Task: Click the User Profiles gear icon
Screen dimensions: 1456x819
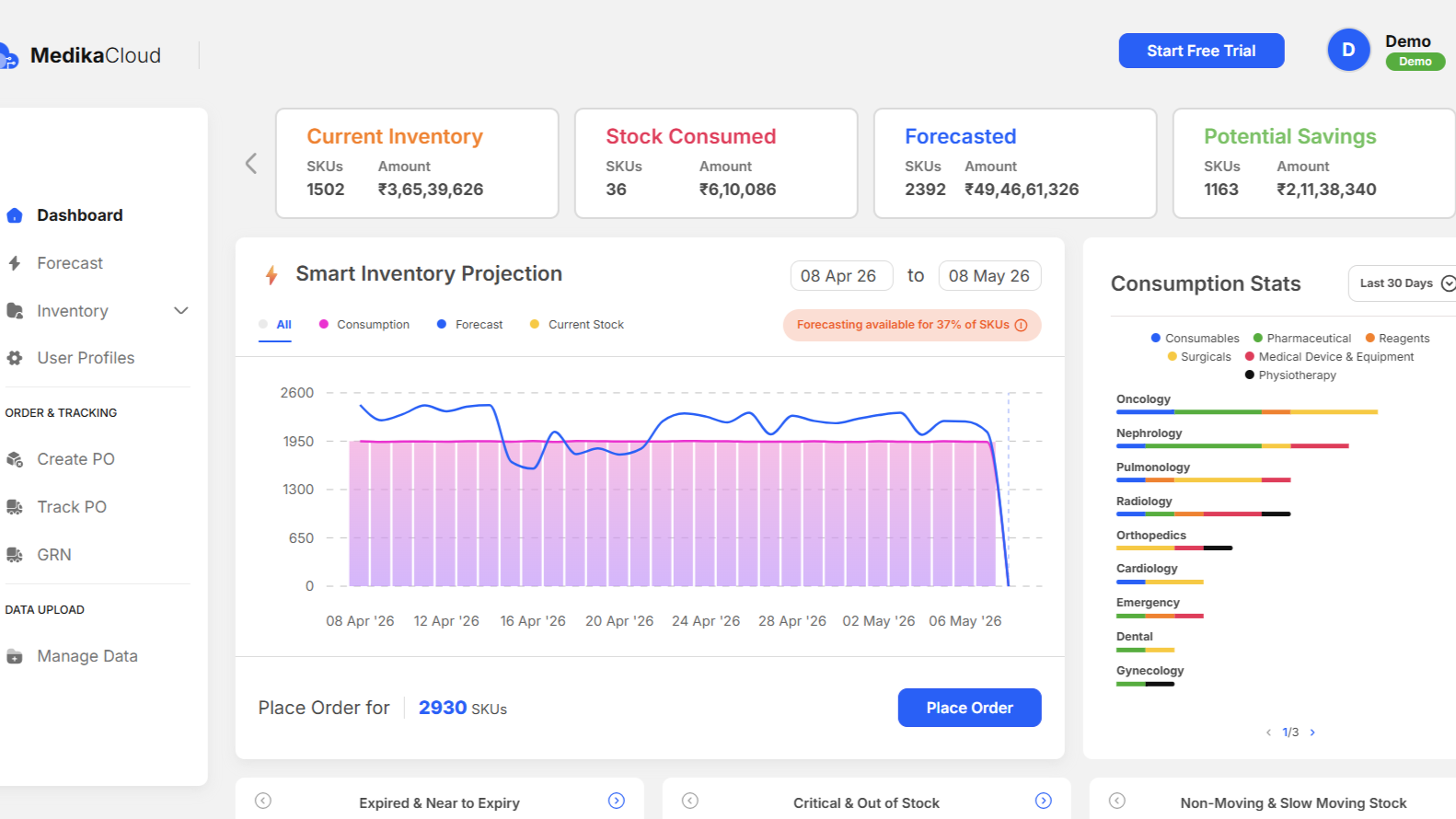Action: 14,358
